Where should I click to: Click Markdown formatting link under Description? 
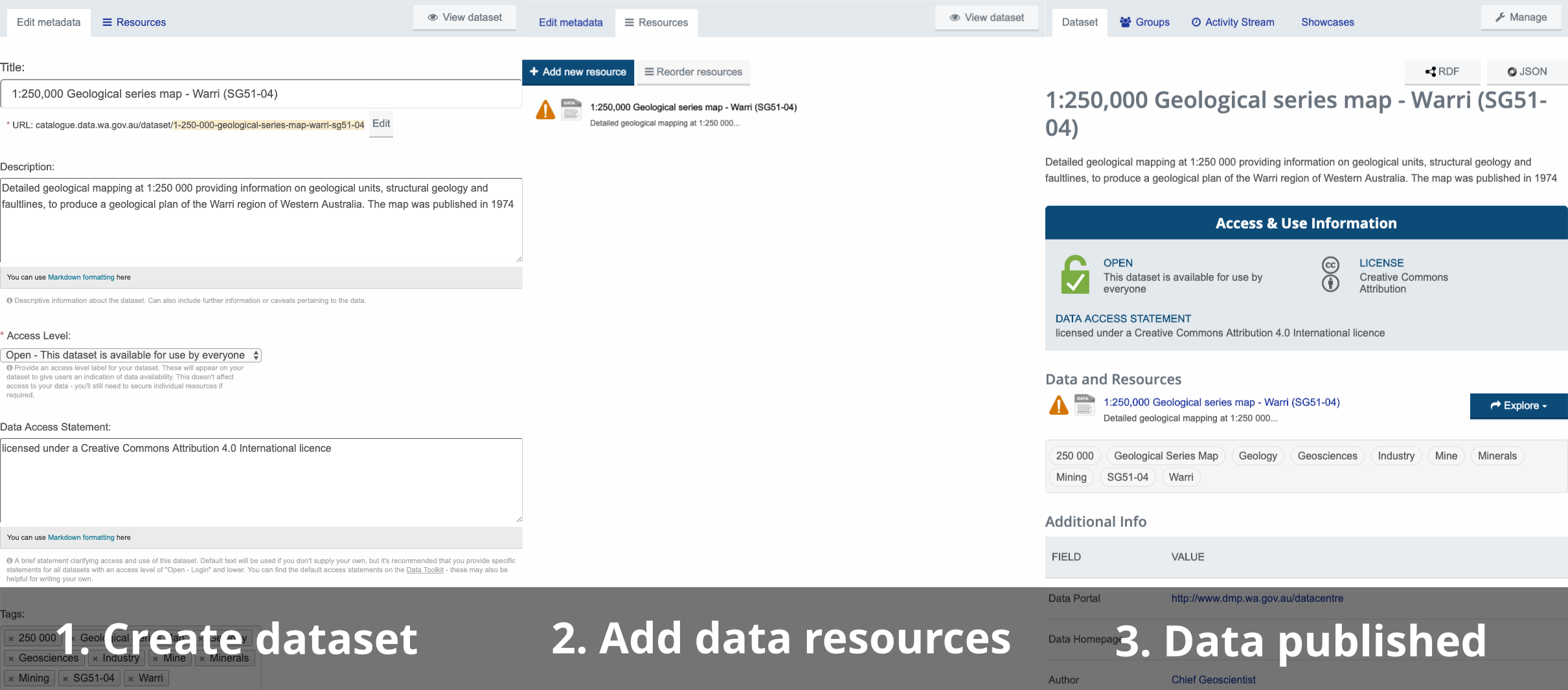pyautogui.click(x=81, y=277)
